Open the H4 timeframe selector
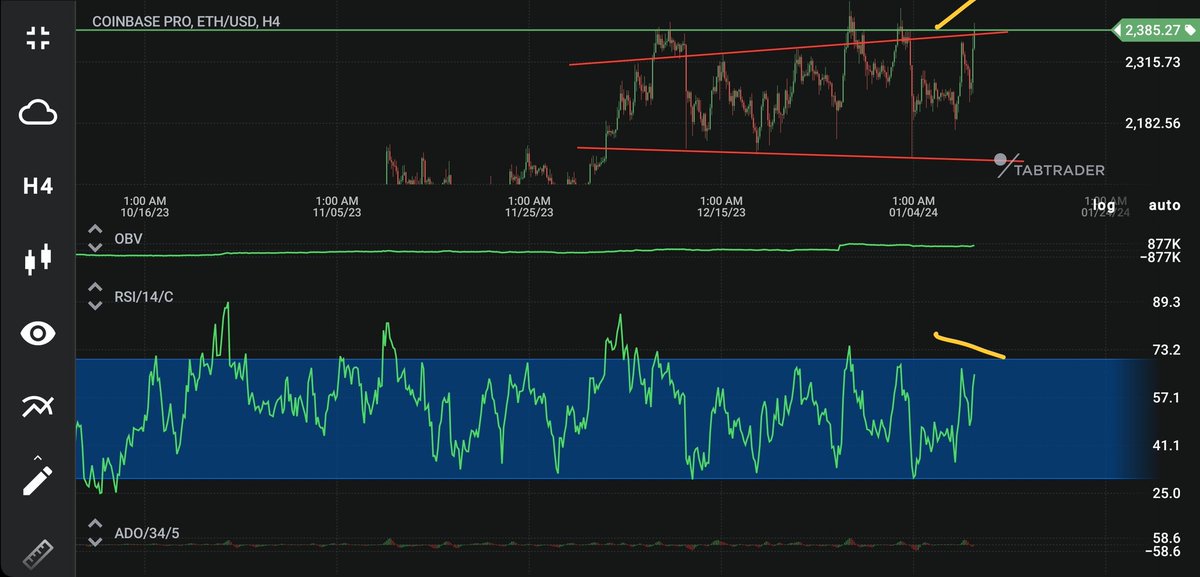The width and height of the screenshot is (1200, 577). 37,185
